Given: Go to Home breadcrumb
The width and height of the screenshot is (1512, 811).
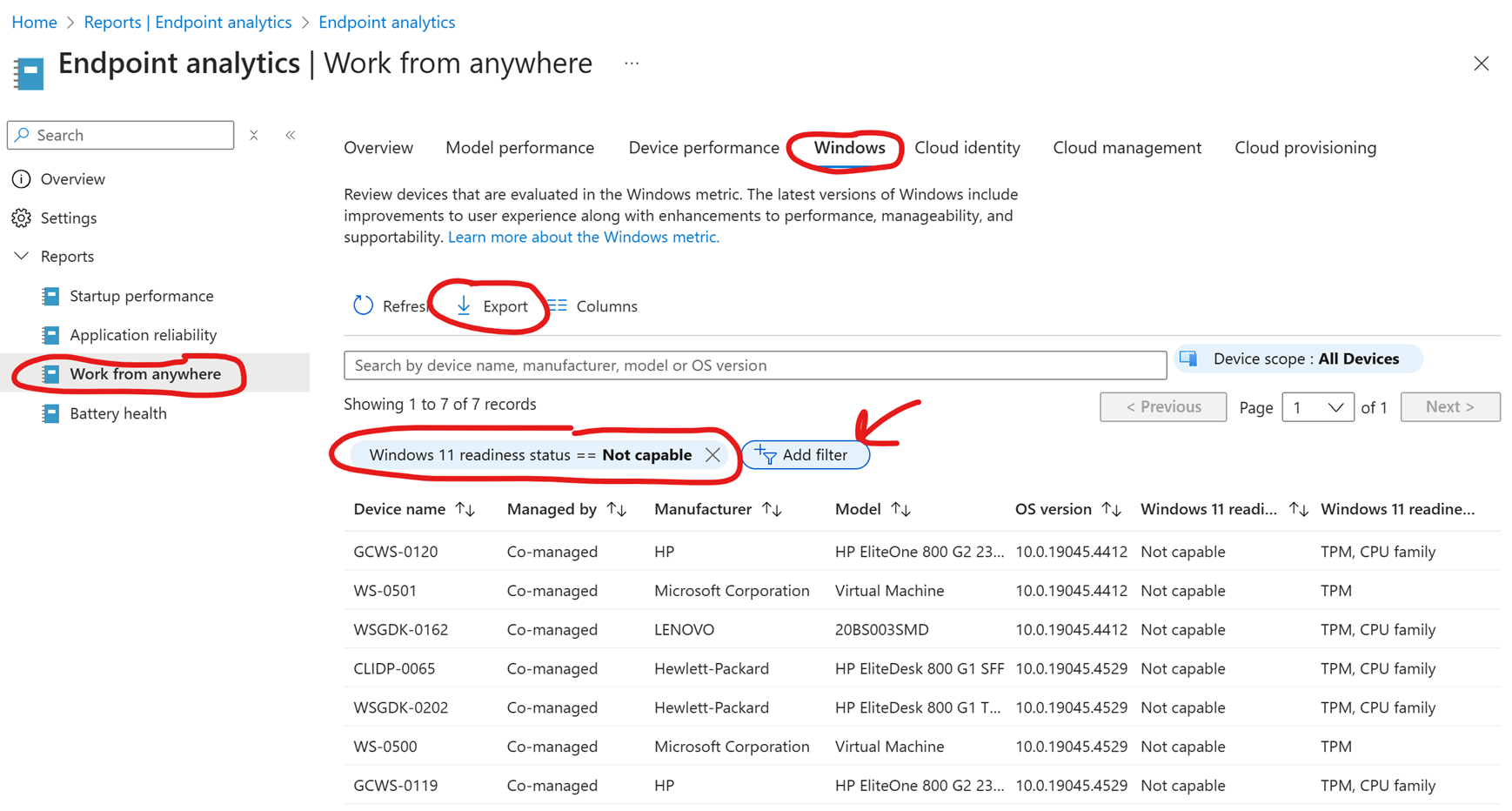Looking at the screenshot, I should tap(34, 22).
